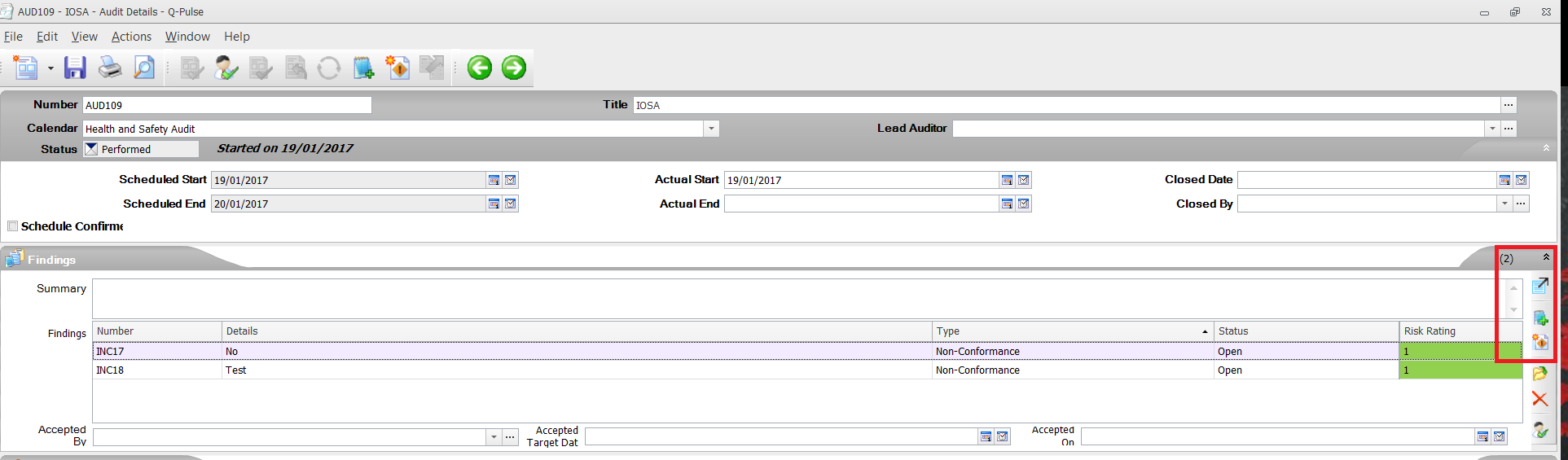Expand the Calendar dropdown
The height and width of the screenshot is (460, 1568).
(x=711, y=129)
